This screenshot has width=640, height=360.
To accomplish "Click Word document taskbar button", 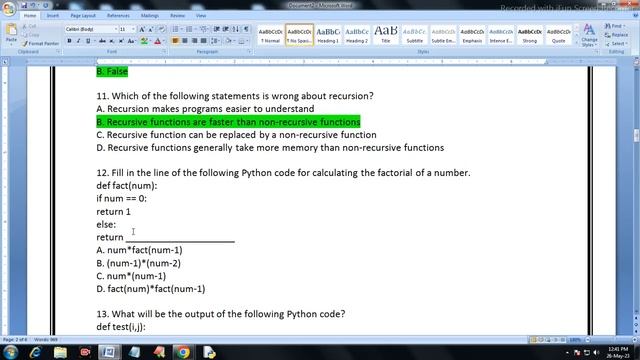I will coord(109,352).
